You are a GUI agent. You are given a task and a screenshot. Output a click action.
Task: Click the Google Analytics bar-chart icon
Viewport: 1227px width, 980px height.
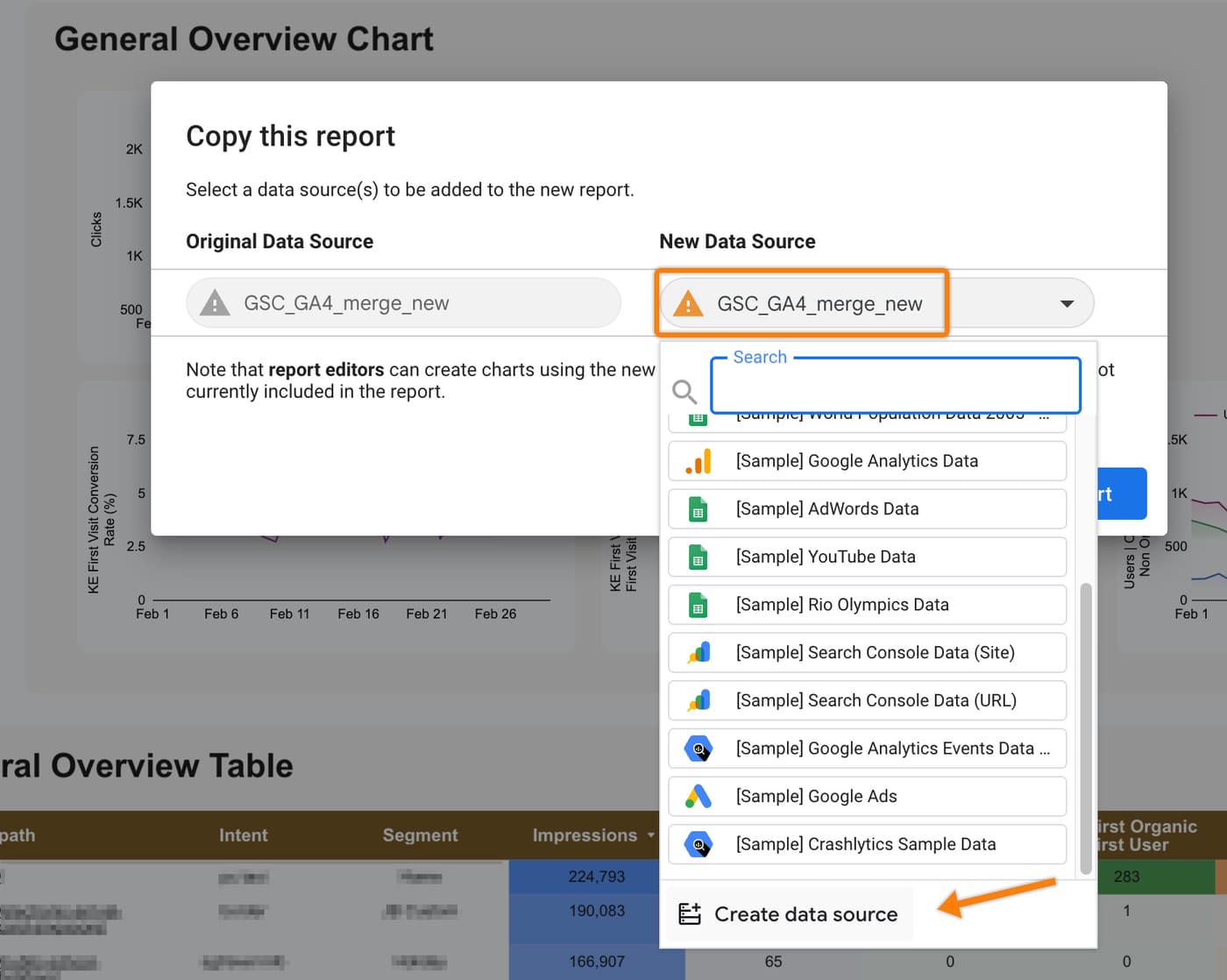[x=699, y=461]
